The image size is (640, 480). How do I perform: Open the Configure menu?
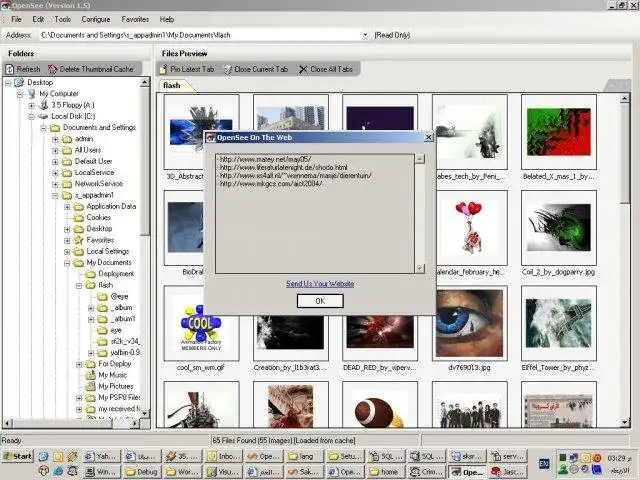(x=96, y=19)
